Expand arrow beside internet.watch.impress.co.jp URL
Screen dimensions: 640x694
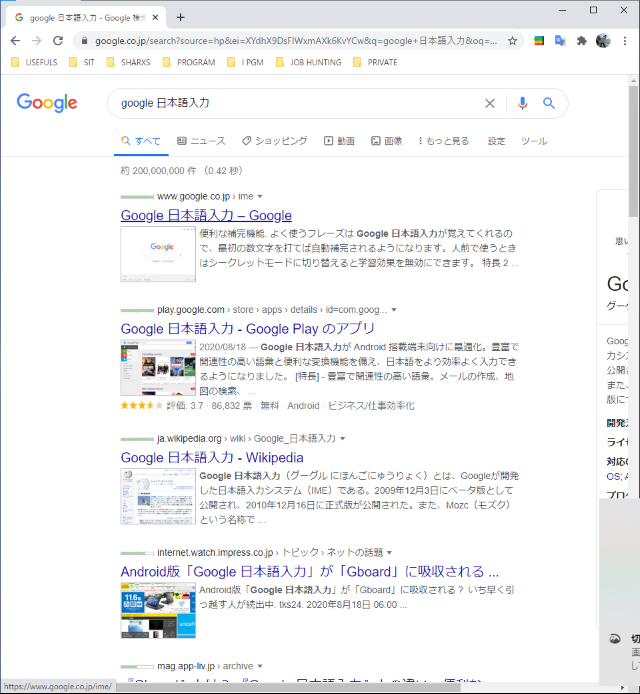point(389,552)
